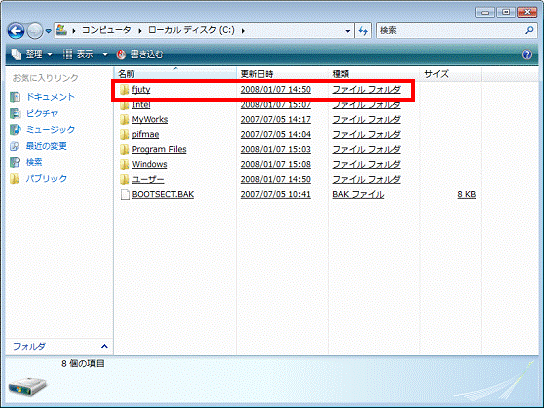
Task: Refresh the folder view
Action: (363, 31)
